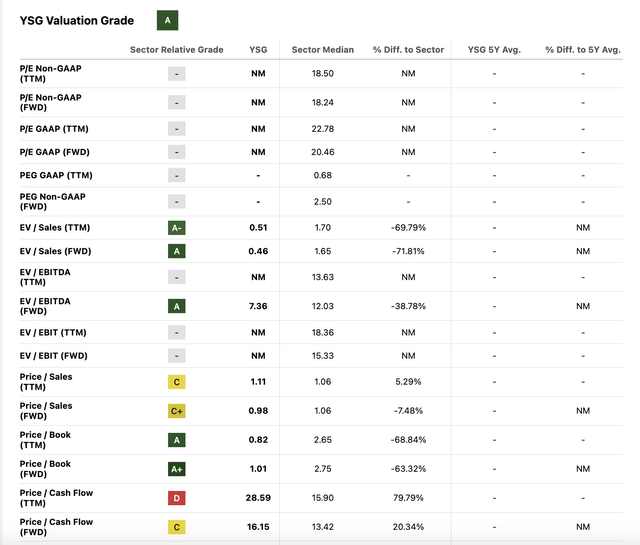The width and height of the screenshot is (640, 545).
Task: Click the sector median value 0.68
Action: [323, 176]
